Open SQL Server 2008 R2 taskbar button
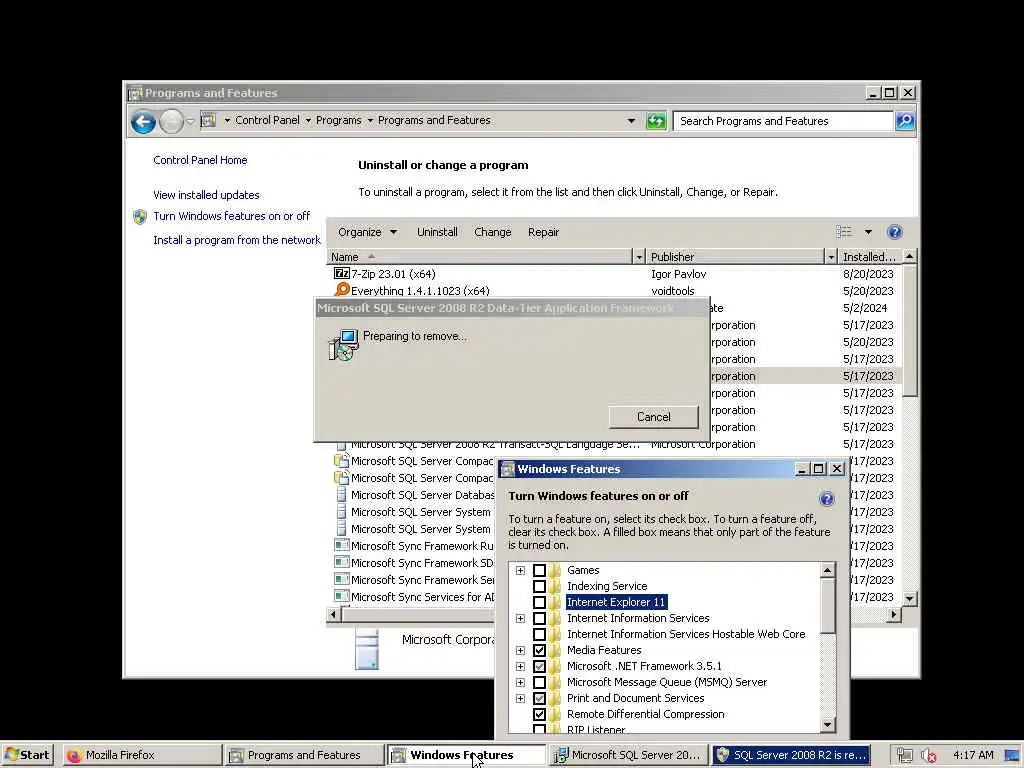The width and height of the screenshot is (1024, 768). [791, 755]
